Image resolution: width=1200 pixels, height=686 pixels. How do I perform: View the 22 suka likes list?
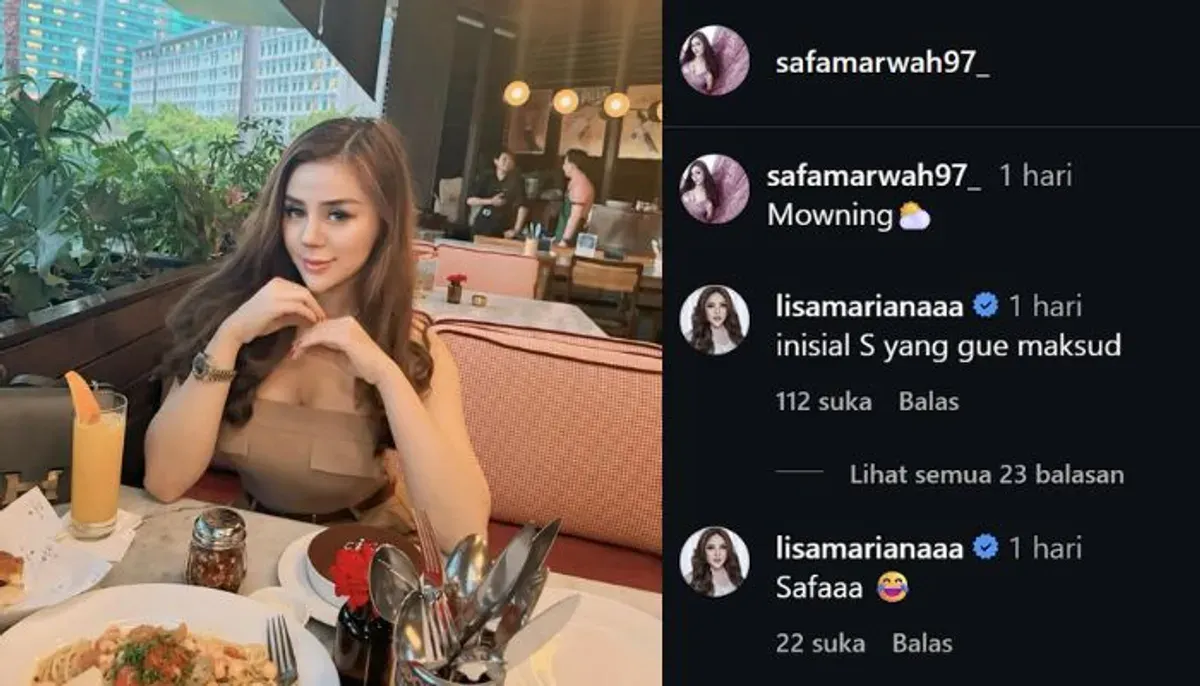[820, 644]
